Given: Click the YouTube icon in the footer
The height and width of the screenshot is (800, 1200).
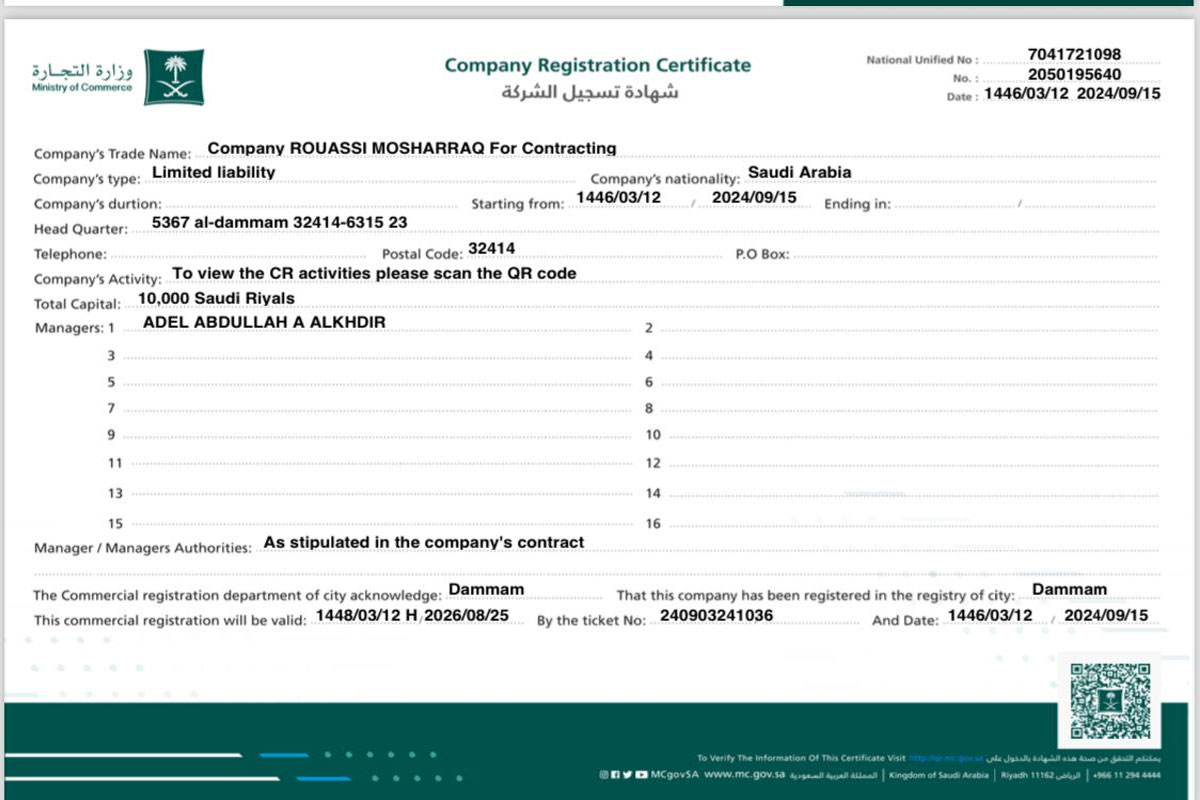Looking at the screenshot, I should [x=640, y=775].
